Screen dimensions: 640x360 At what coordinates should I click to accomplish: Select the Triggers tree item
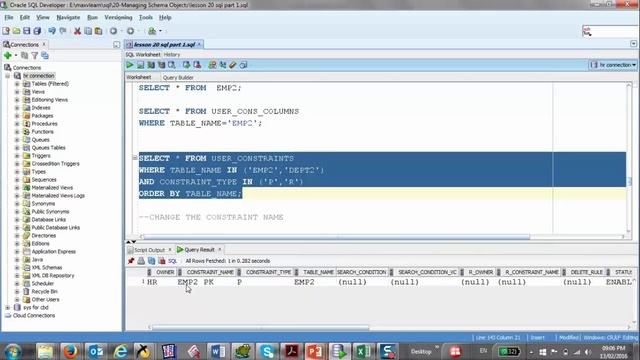[x=41, y=156]
